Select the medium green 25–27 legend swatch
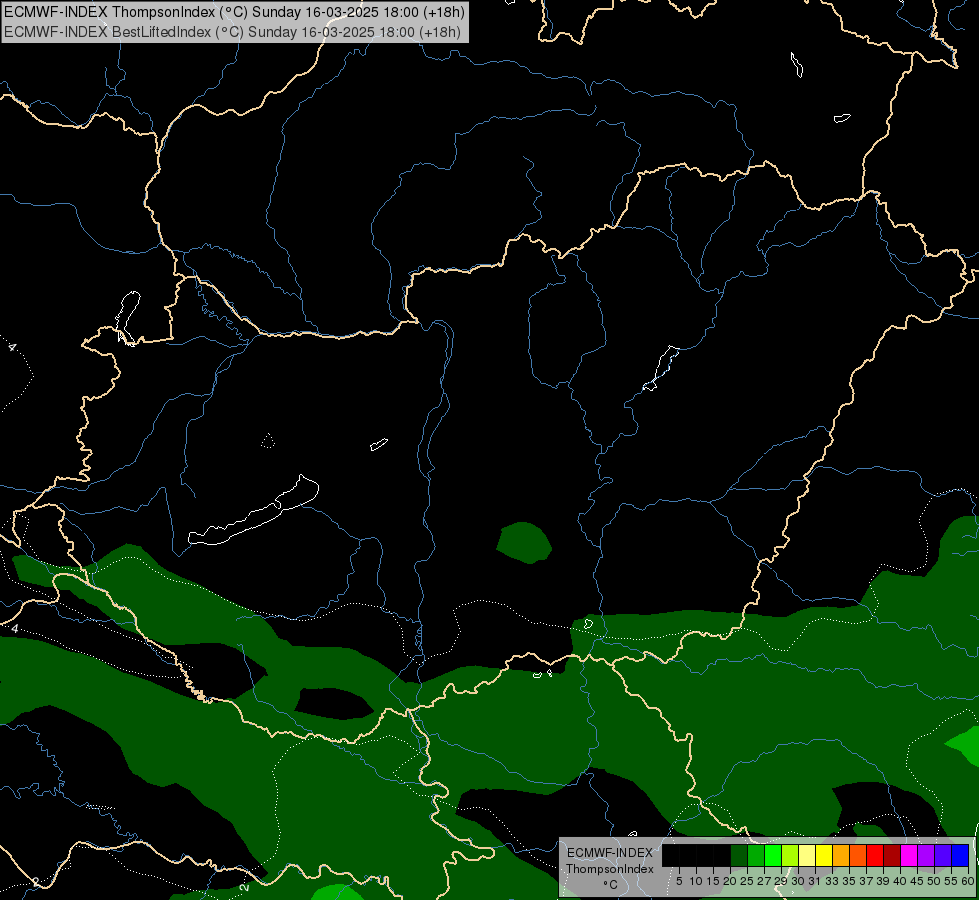This screenshot has height=900, width=979. (756, 855)
